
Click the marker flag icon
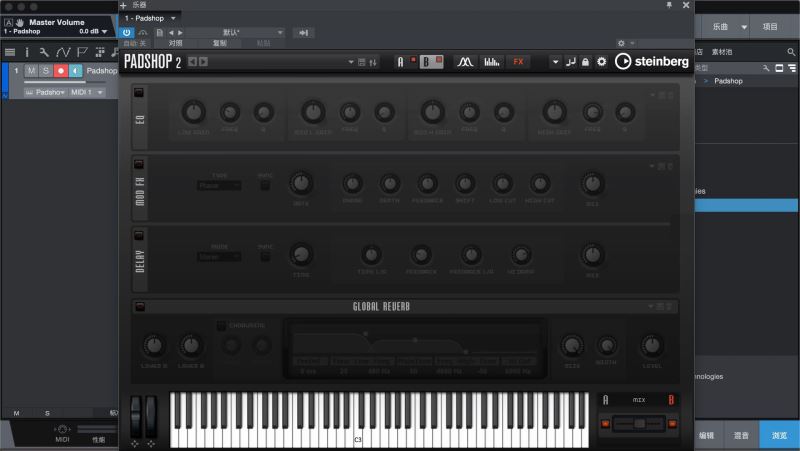[x=82, y=52]
